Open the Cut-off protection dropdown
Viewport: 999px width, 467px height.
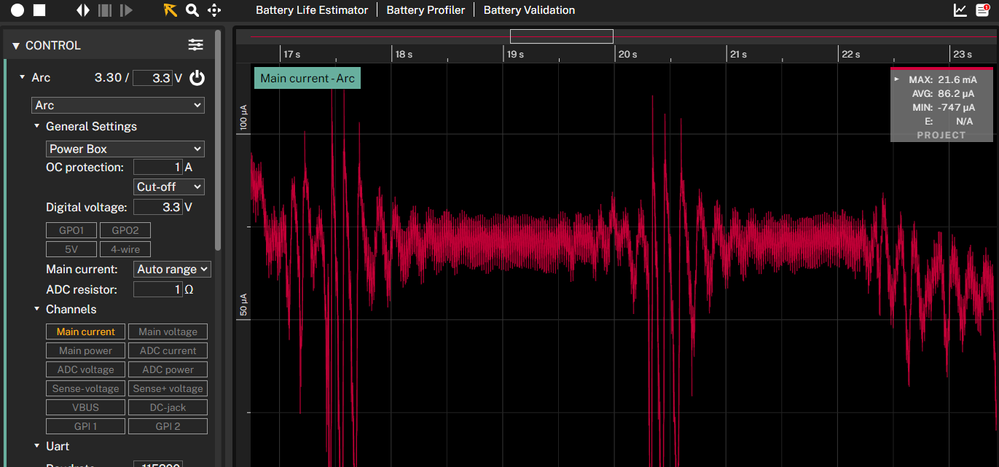click(x=169, y=187)
